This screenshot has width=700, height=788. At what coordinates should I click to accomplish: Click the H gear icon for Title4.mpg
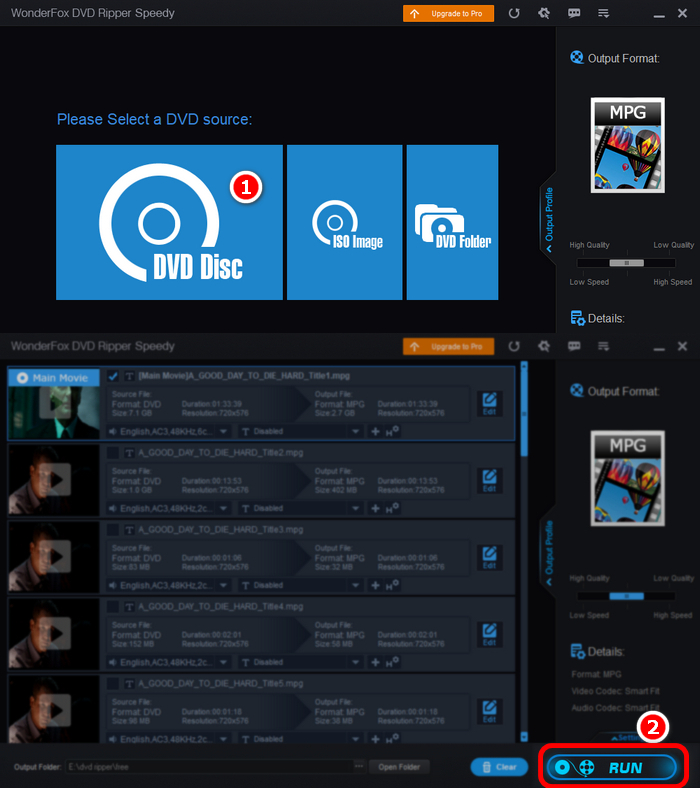pos(392,662)
